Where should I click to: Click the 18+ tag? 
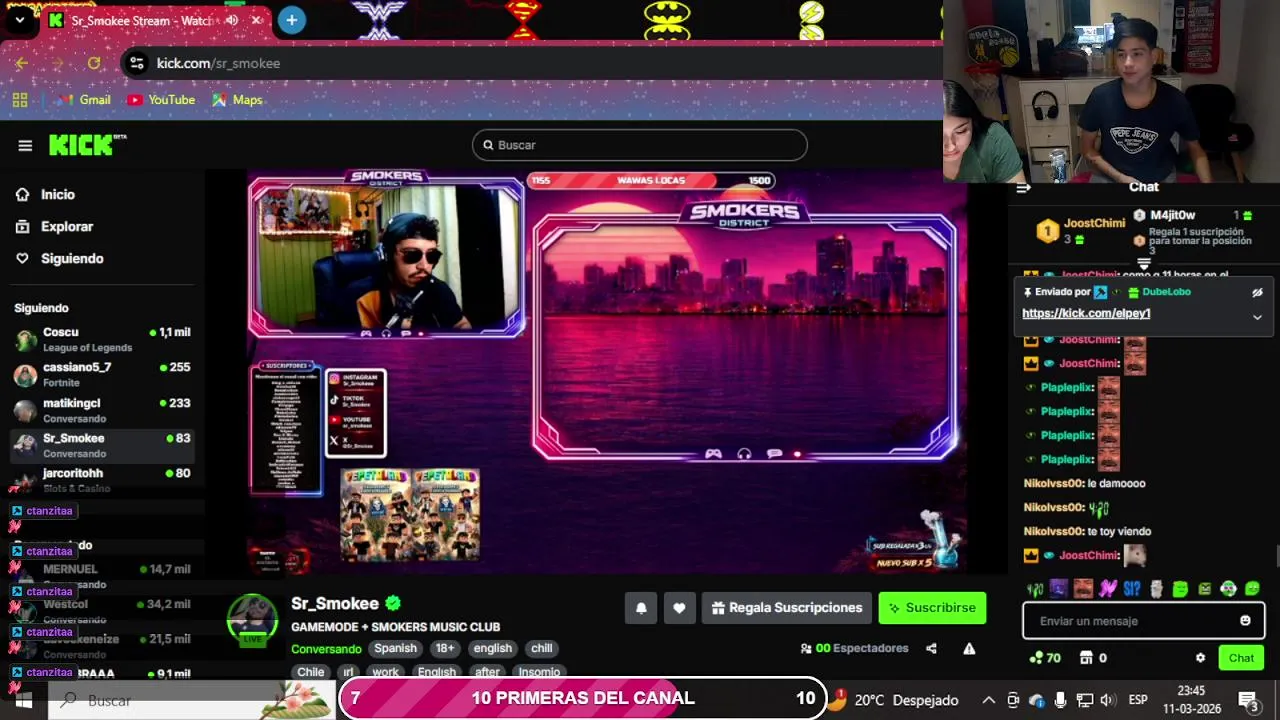coord(444,648)
